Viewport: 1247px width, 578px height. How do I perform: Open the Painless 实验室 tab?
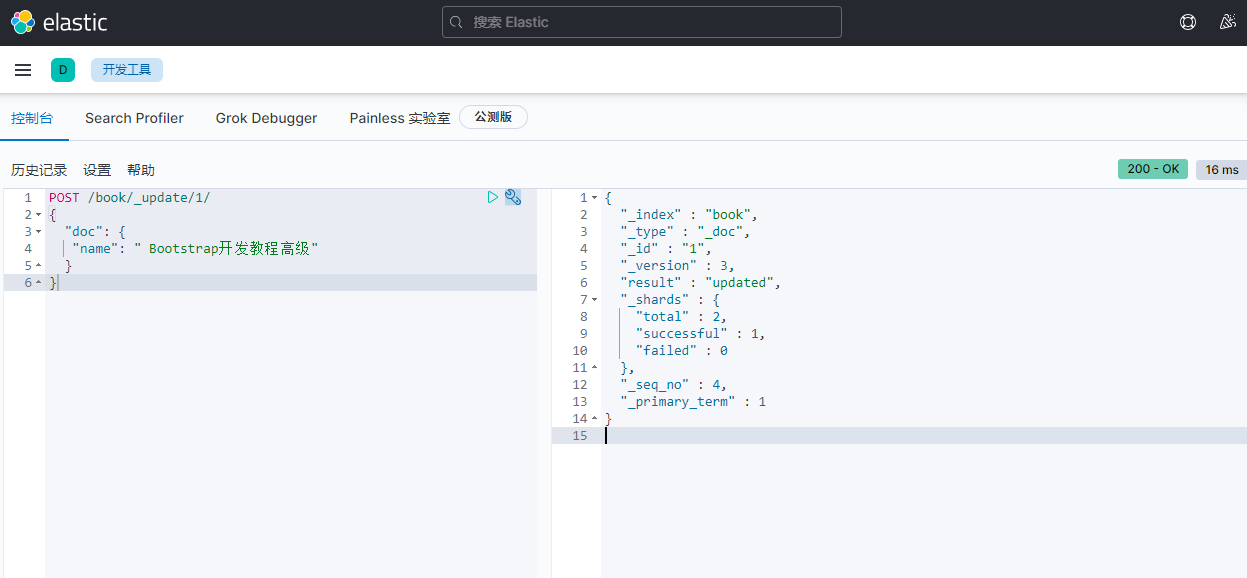pos(399,118)
